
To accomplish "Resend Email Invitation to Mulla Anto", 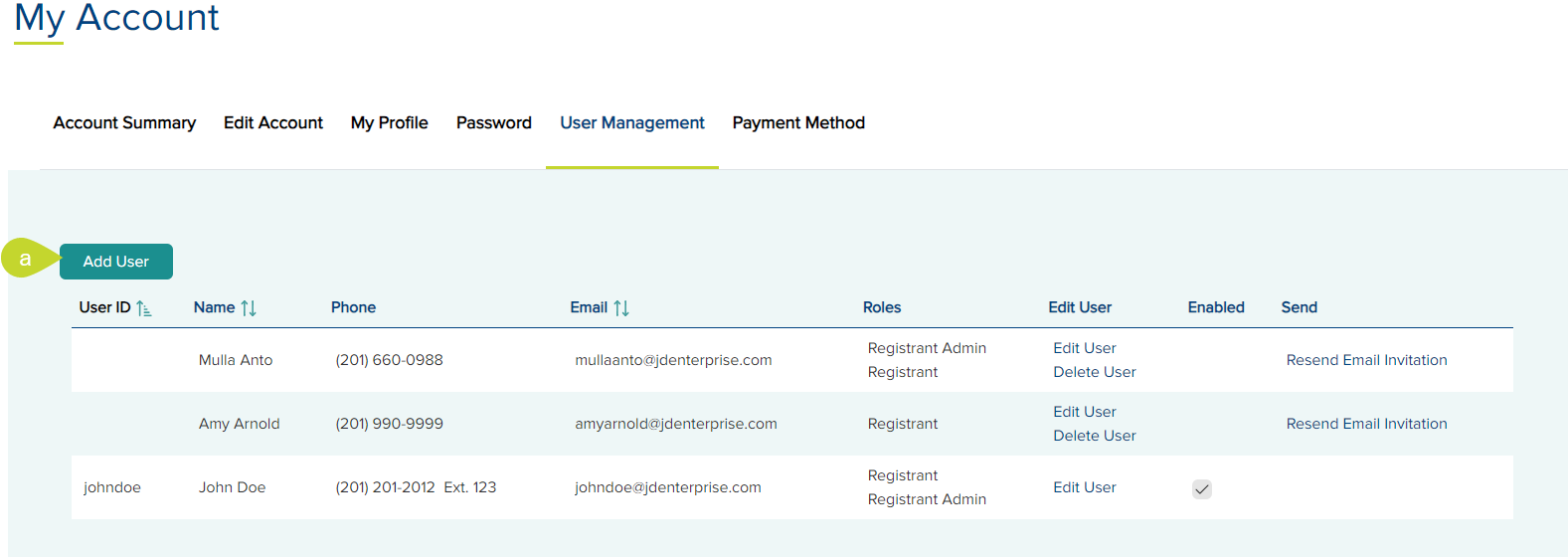I will pos(1366,360).
